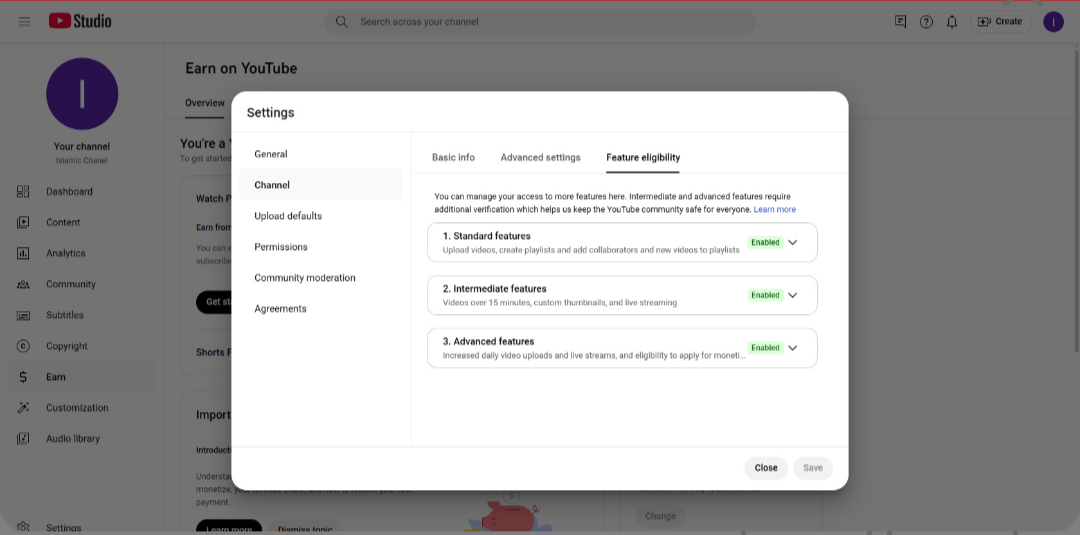
Task: Click the 3. Advanced features title
Action: tap(488, 342)
